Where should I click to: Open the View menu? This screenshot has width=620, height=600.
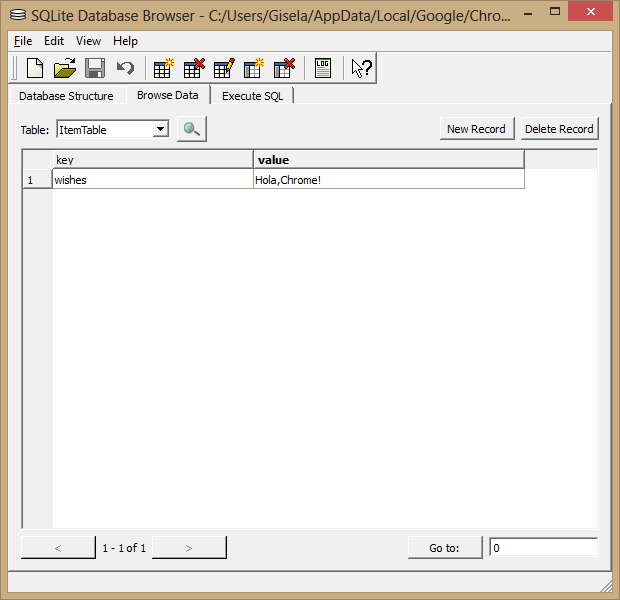click(88, 41)
